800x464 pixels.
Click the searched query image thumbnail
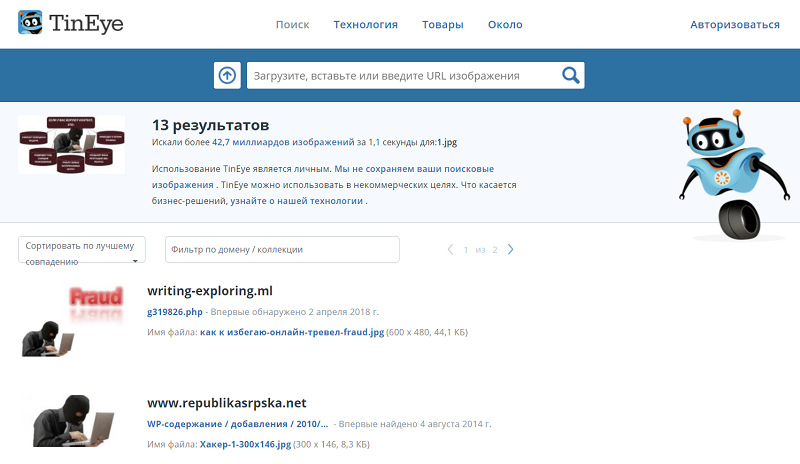71,144
